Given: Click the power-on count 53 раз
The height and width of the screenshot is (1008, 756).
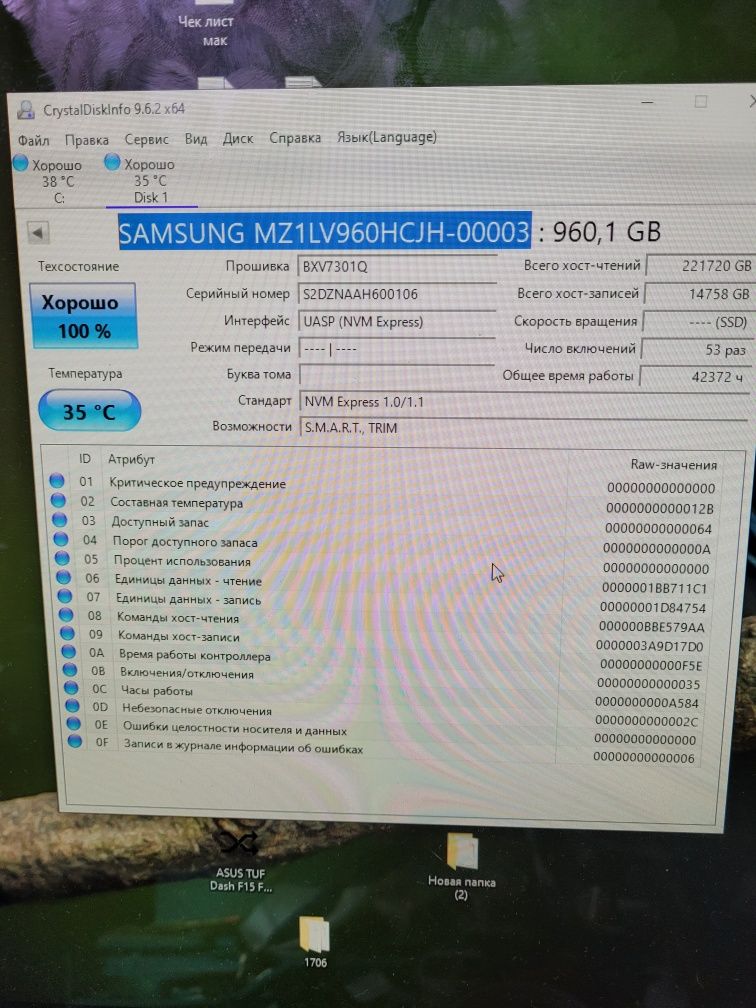Looking at the screenshot, I should point(697,350).
